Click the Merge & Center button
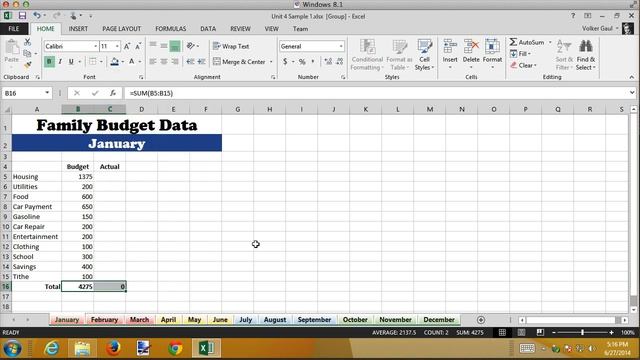 (x=239, y=62)
